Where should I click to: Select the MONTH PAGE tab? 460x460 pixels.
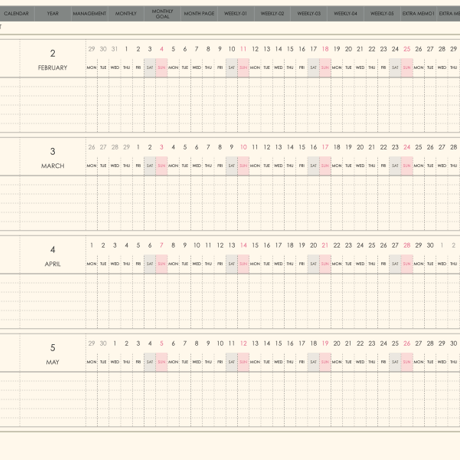199,14
